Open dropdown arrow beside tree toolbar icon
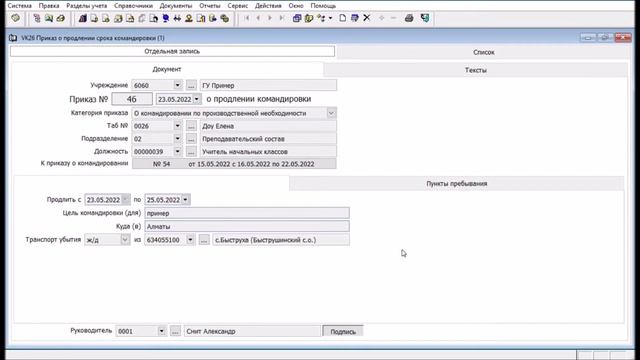The height and width of the screenshot is (360, 640). click(x=330, y=18)
